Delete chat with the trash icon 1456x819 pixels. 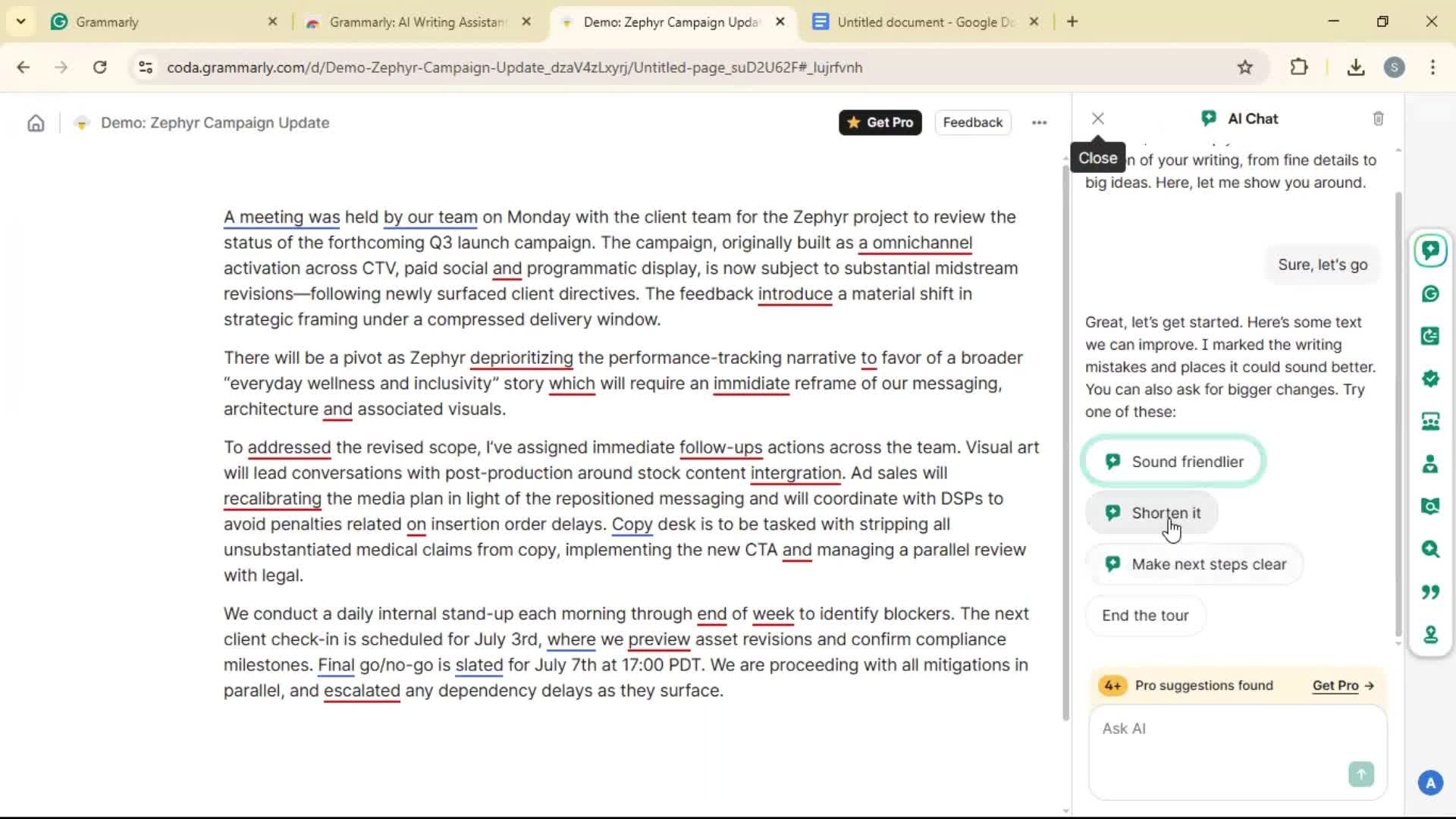1378,118
